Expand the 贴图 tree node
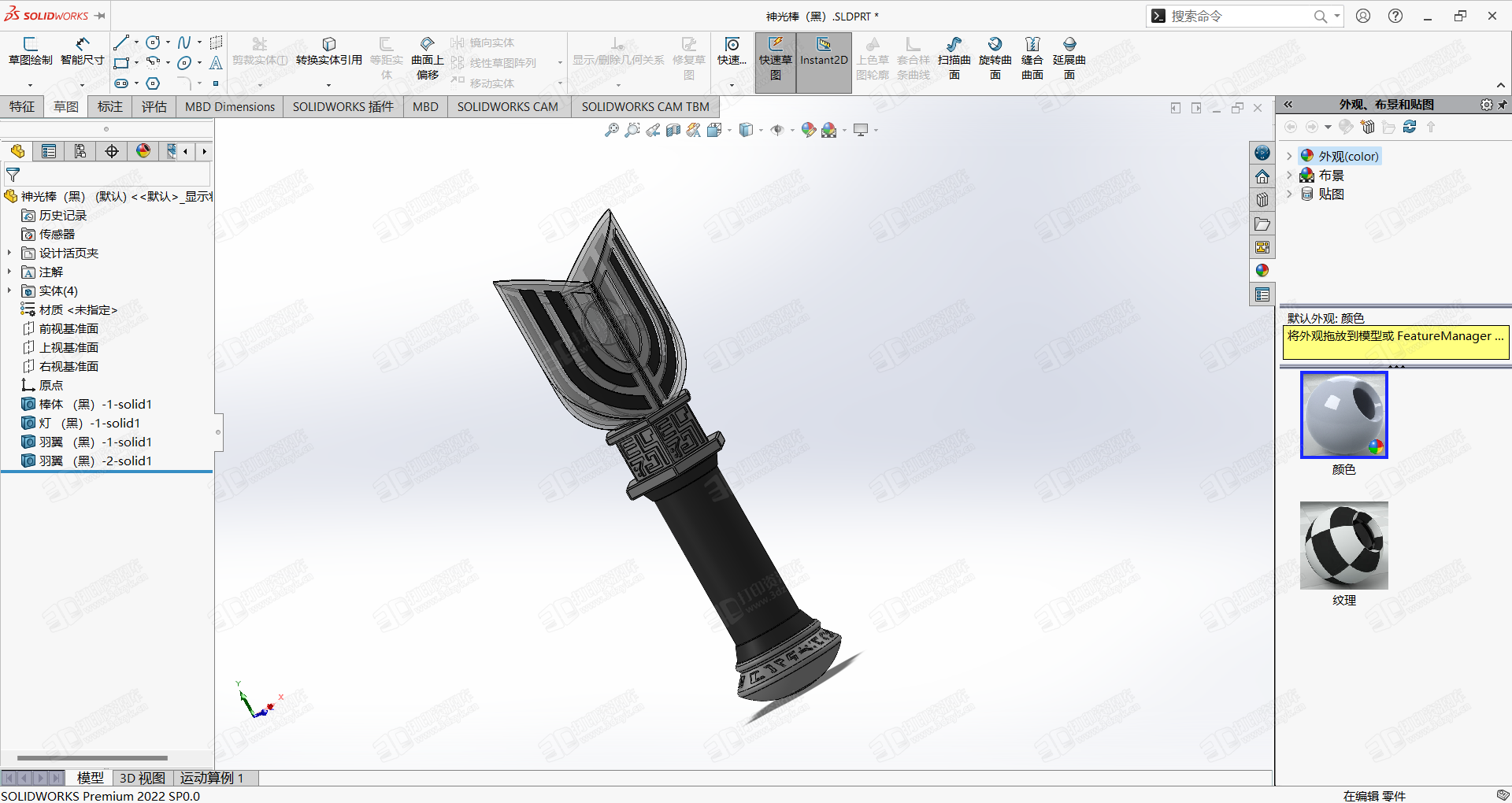This screenshot has height=803, width=1512. pos(1289,194)
